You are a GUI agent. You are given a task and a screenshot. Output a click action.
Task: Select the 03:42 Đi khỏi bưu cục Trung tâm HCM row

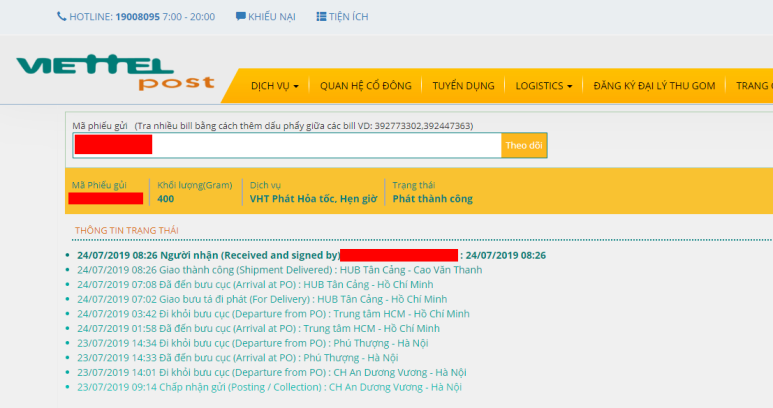click(x=273, y=314)
